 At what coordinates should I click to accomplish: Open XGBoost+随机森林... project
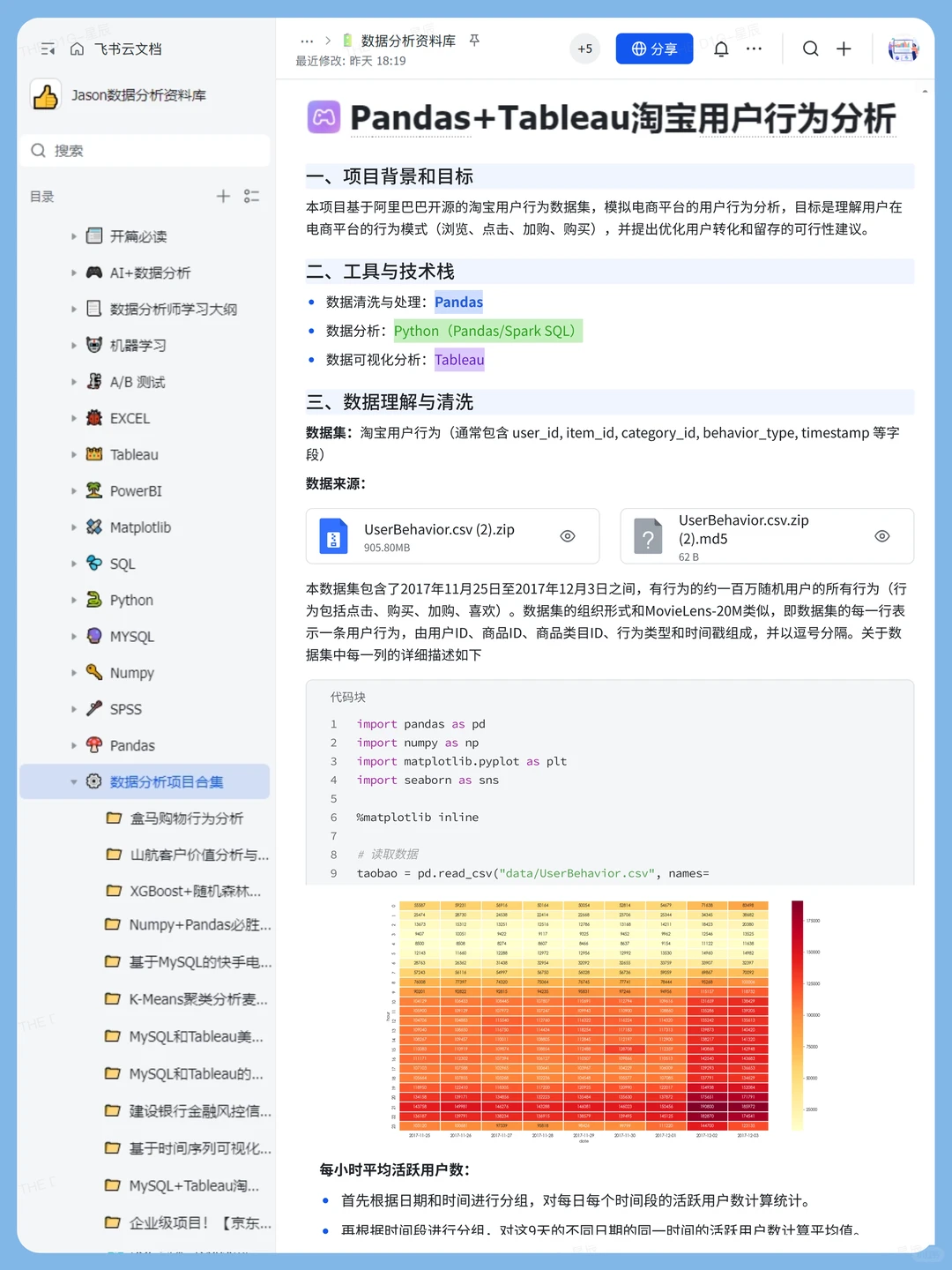[x=196, y=891]
